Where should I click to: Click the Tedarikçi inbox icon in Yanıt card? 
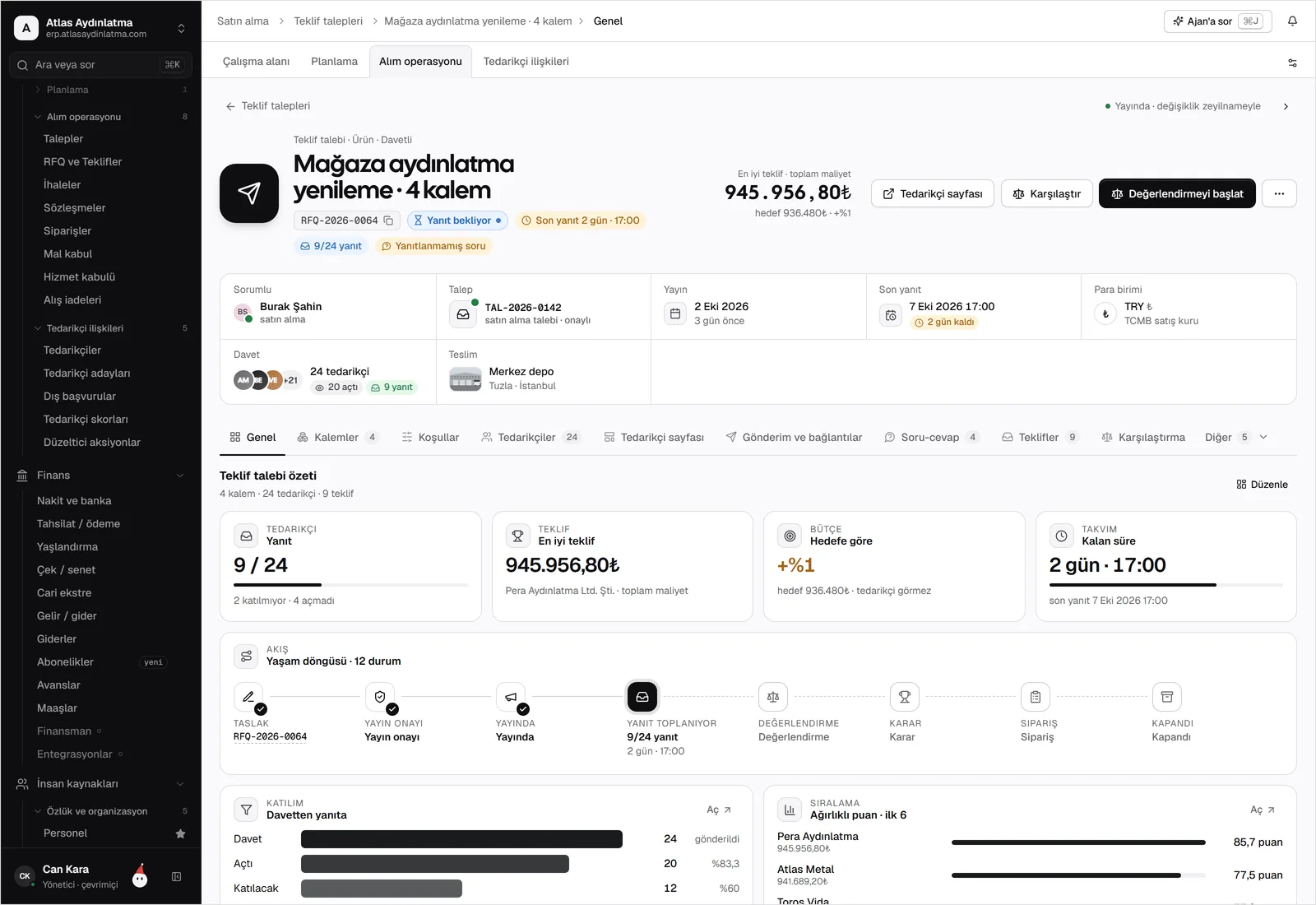coord(246,536)
